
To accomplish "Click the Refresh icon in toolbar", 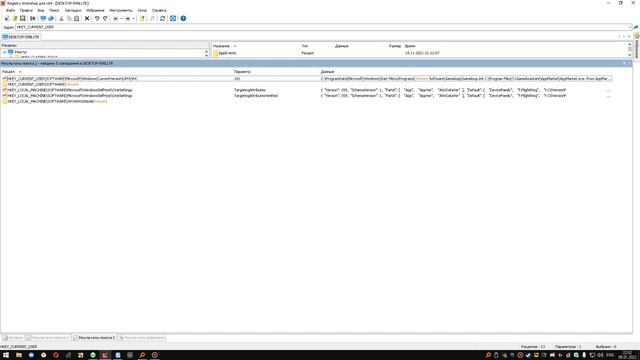I will (x=162, y=18).
